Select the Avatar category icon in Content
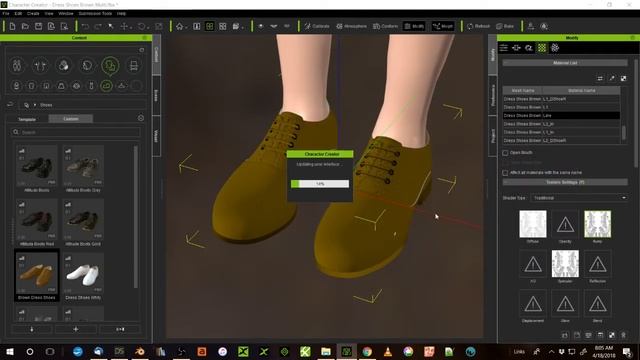 17,65
